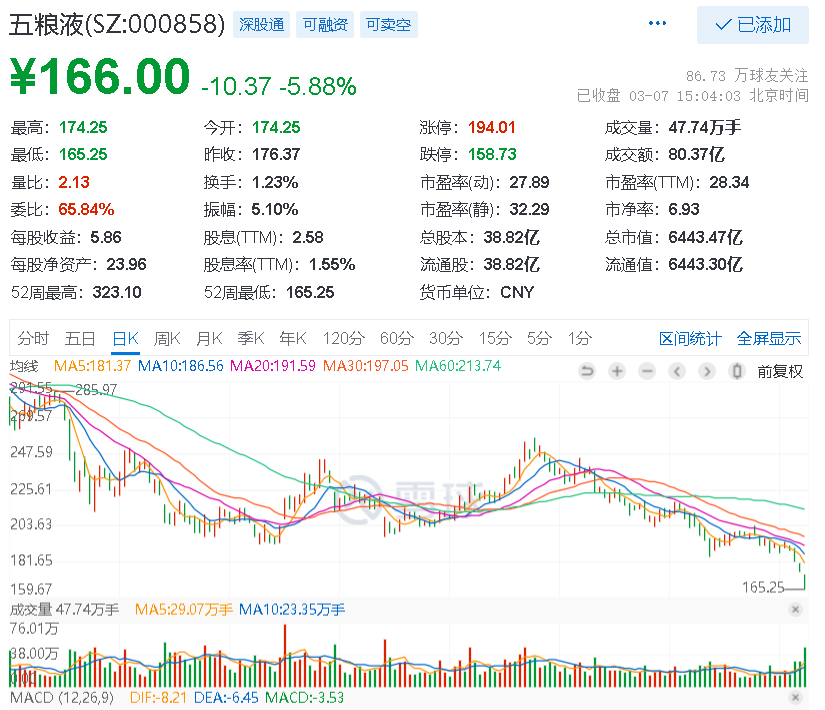
Task: Move chart left with back arrow icon
Action: click(x=677, y=372)
